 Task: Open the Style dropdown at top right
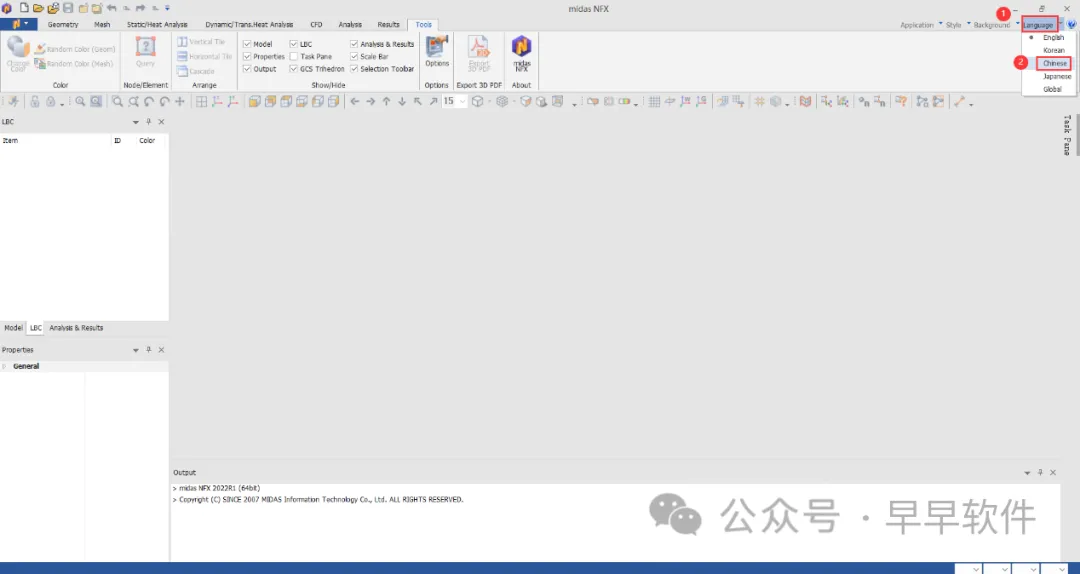coord(957,25)
